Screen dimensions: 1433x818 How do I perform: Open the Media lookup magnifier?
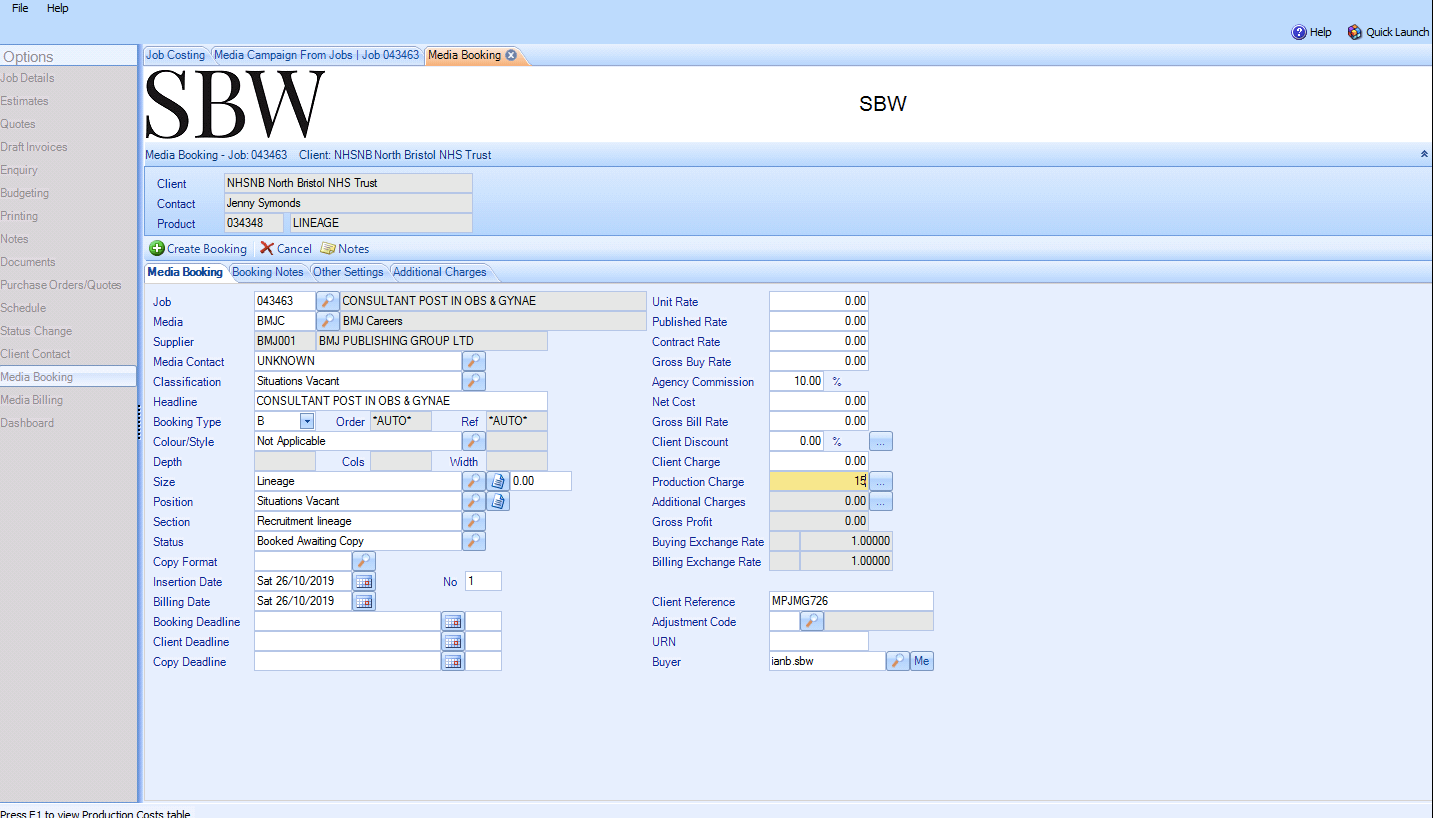click(328, 321)
